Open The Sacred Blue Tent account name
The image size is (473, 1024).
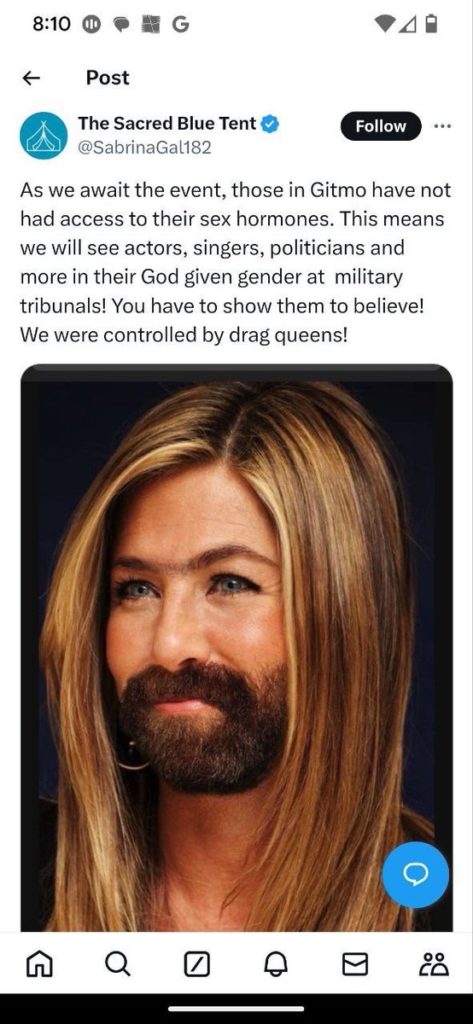click(167, 123)
